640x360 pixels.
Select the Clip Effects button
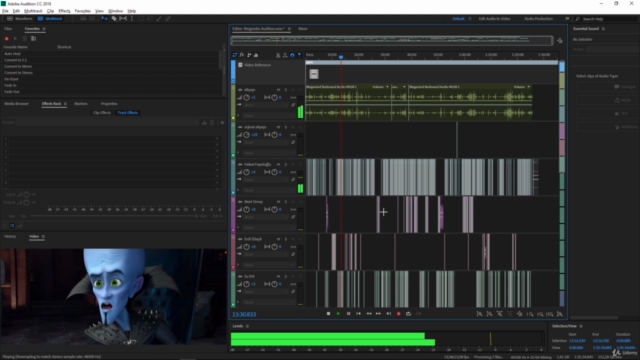pos(102,113)
